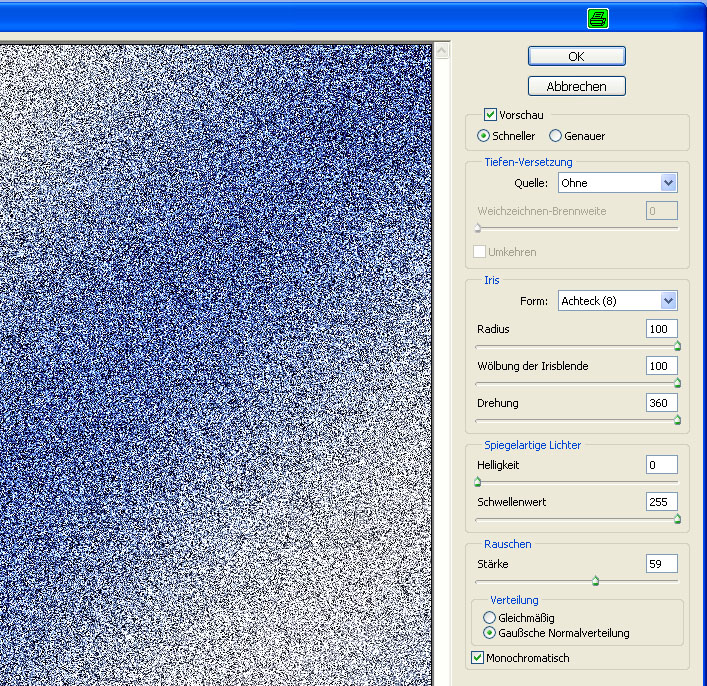Image resolution: width=707 pixels, height=686 pixels.
Task: Click the Helligkeit value field
Action: pyautogui.click(x=661, y=465)
